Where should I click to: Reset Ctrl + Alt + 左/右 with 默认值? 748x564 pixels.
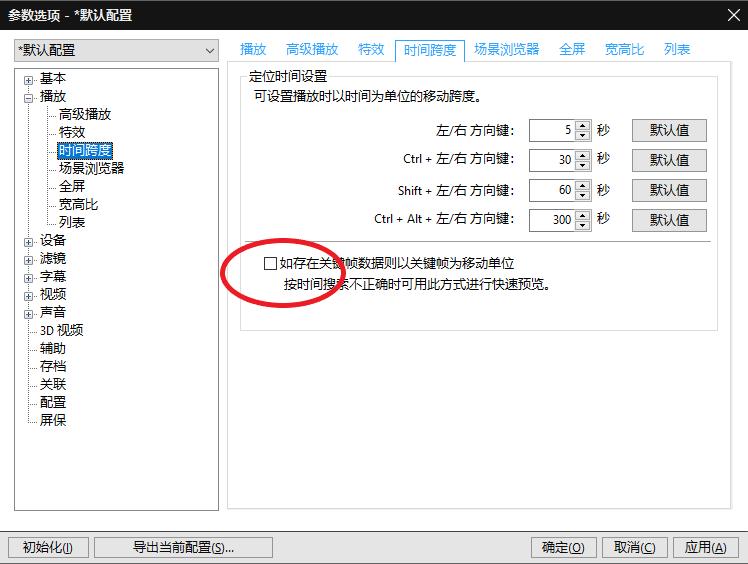click(x=669, y=220)
